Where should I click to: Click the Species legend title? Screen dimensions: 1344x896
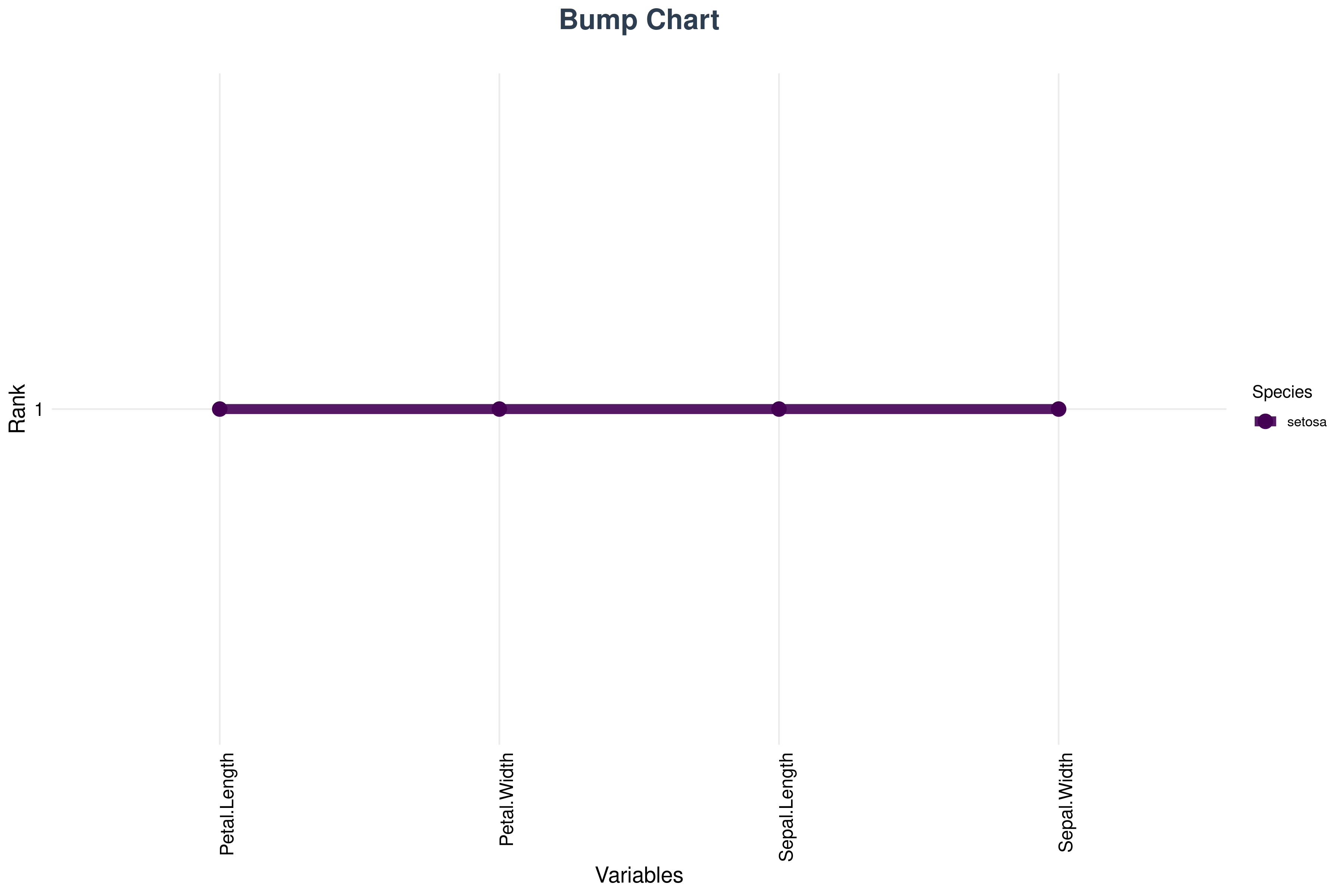[1282, 392]
